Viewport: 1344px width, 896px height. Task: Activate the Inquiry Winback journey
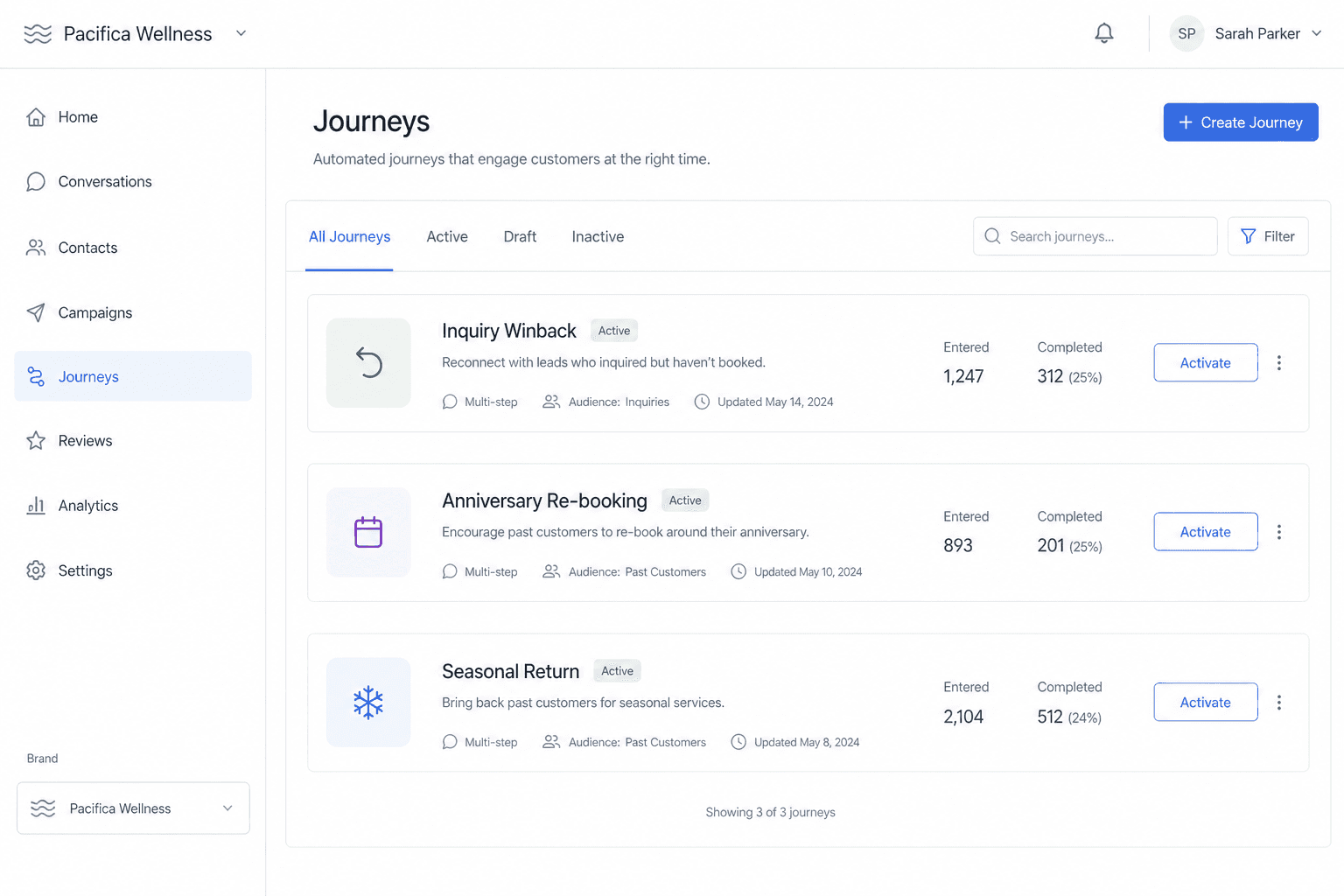[x=1206, y=363]
